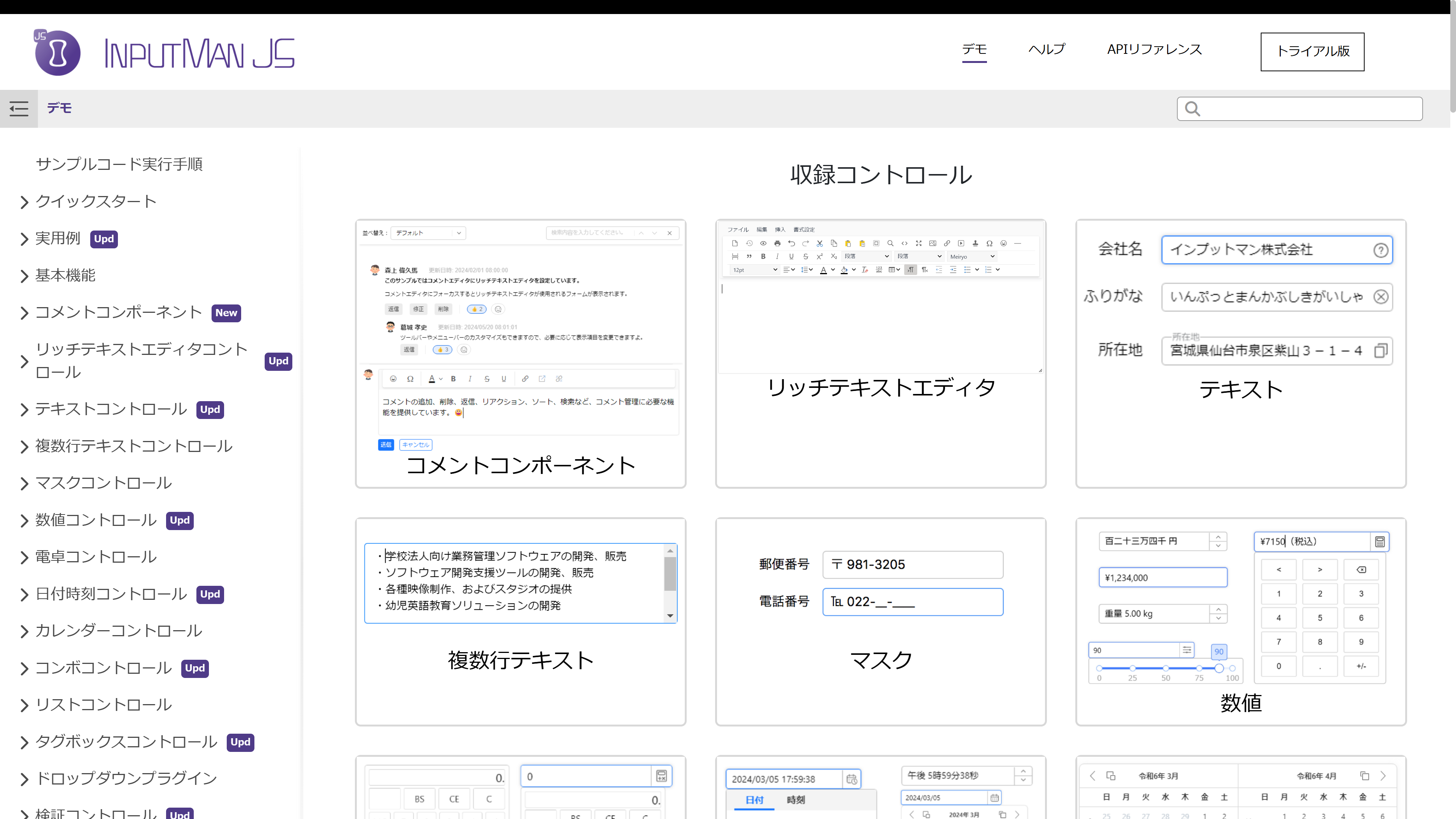
Task: Open the ヘルプ navigation item
Action: 1047,50
